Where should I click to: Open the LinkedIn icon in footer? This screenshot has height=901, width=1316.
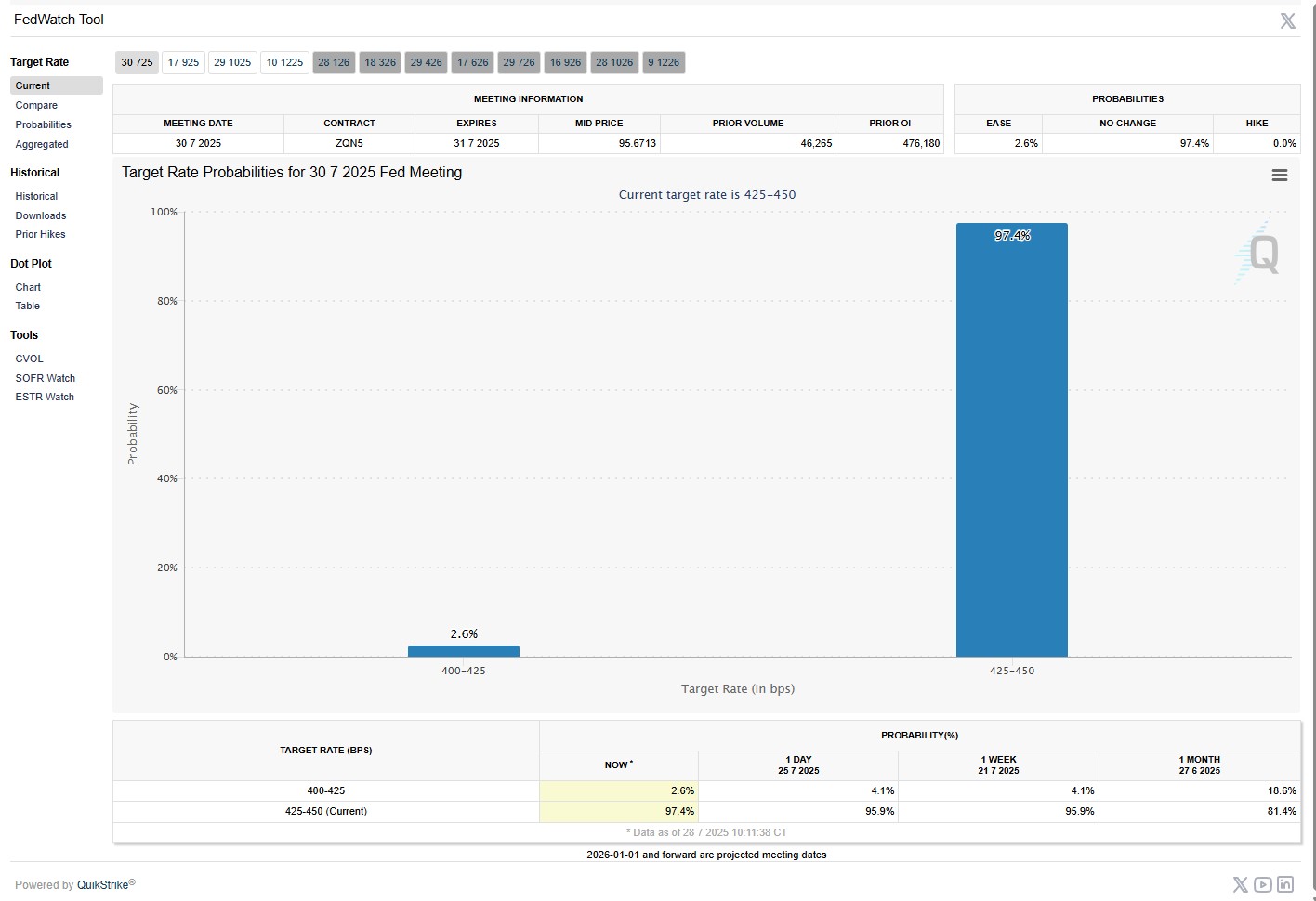1285,884
